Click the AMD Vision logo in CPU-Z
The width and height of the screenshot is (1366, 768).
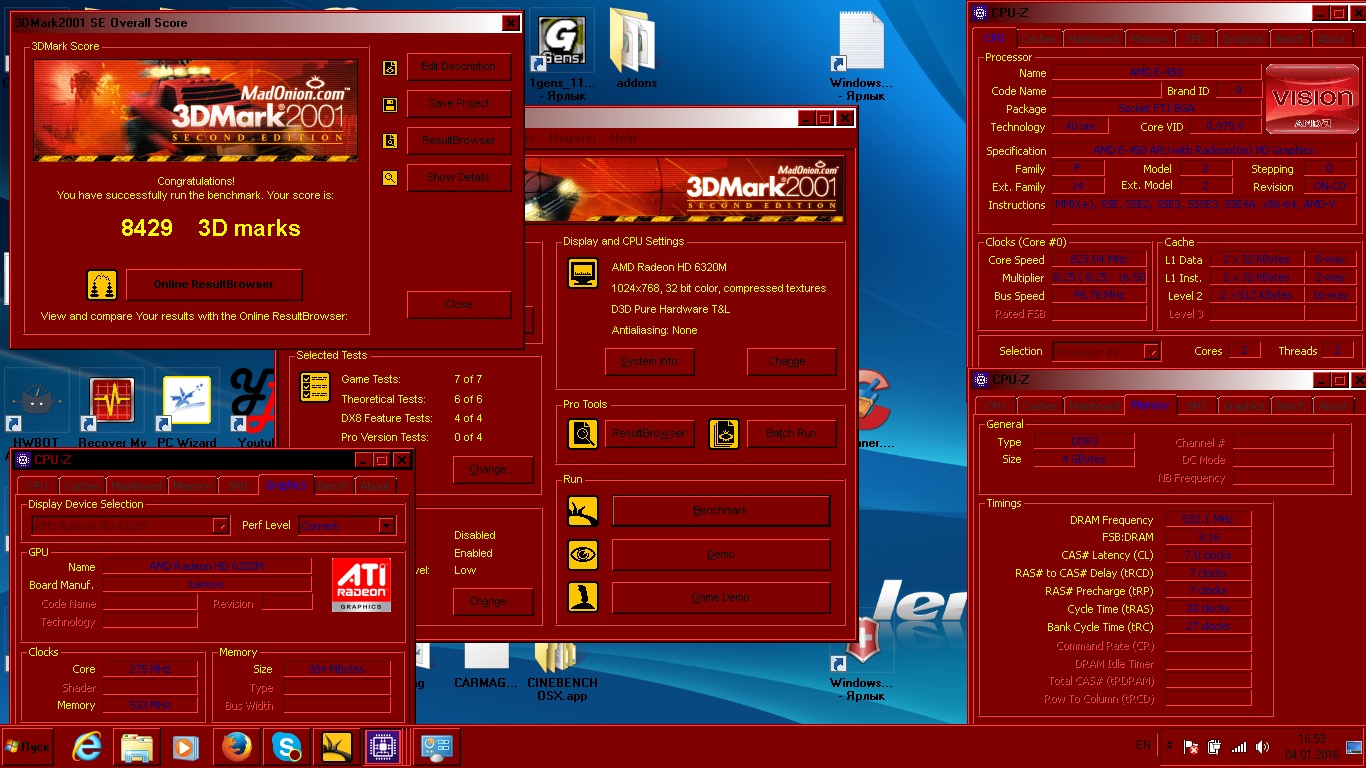click(1312, 99)
